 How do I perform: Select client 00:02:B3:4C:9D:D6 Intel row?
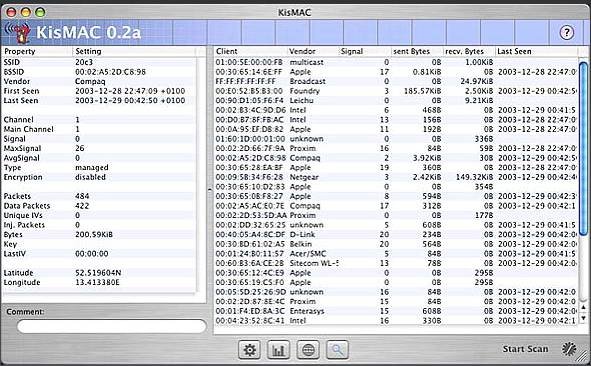coord(396,110)
